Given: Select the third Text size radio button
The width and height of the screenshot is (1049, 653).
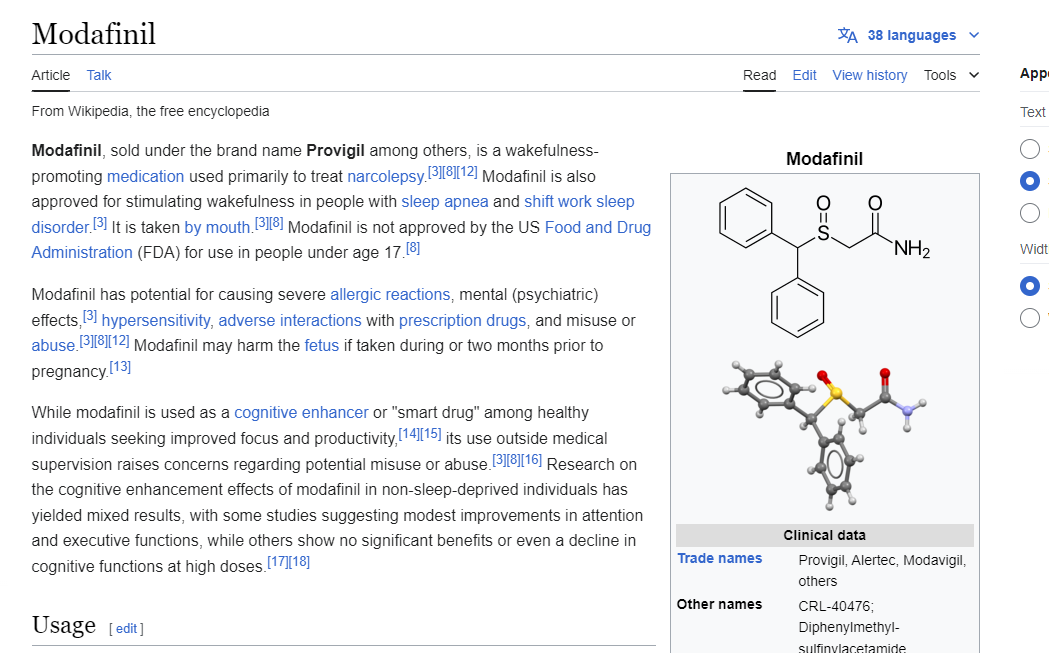Looking at the screenshot, I should coord(1030,213).
